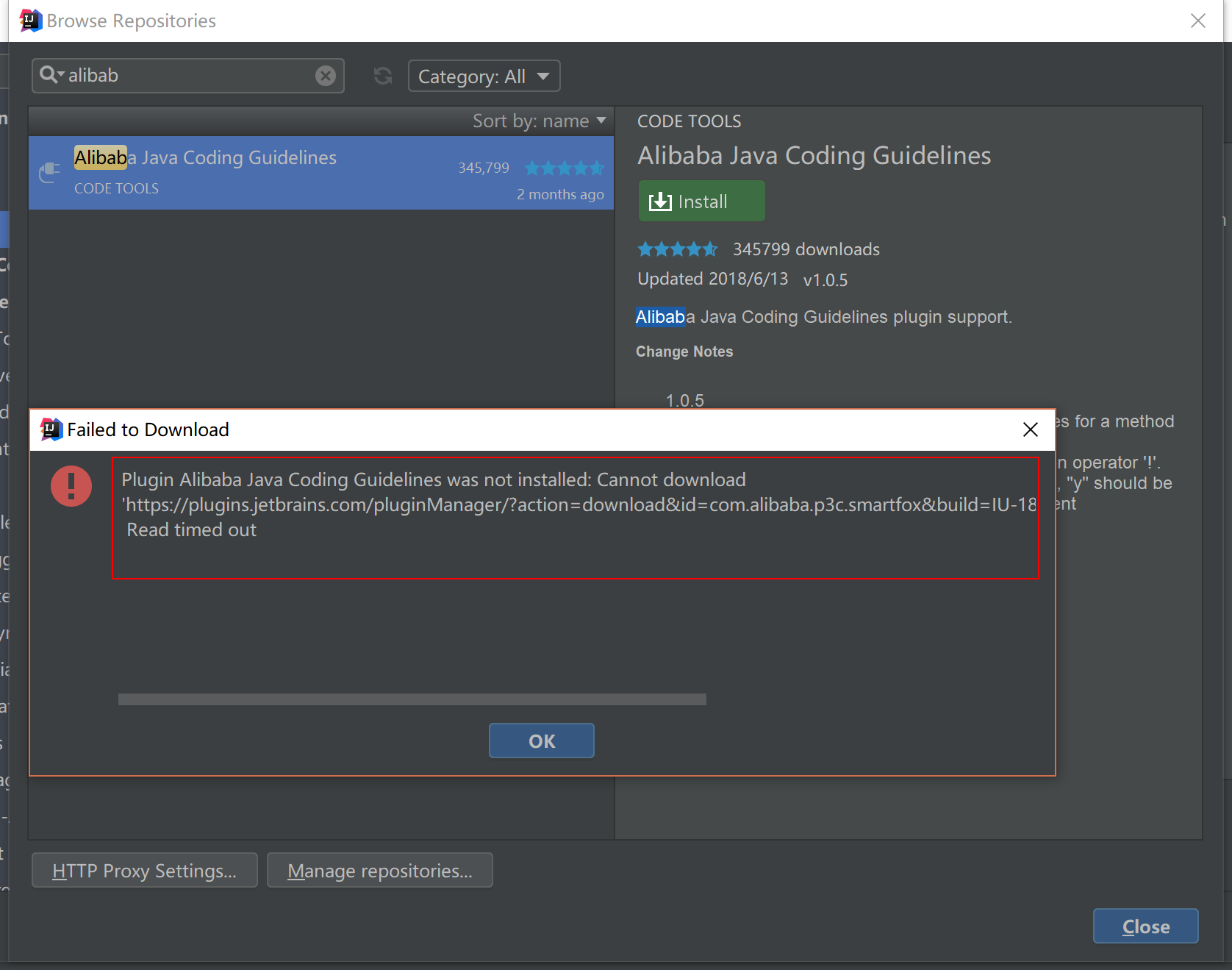Click the IntelliJ icon in the Failed to Download title bar

click(51, 429)
